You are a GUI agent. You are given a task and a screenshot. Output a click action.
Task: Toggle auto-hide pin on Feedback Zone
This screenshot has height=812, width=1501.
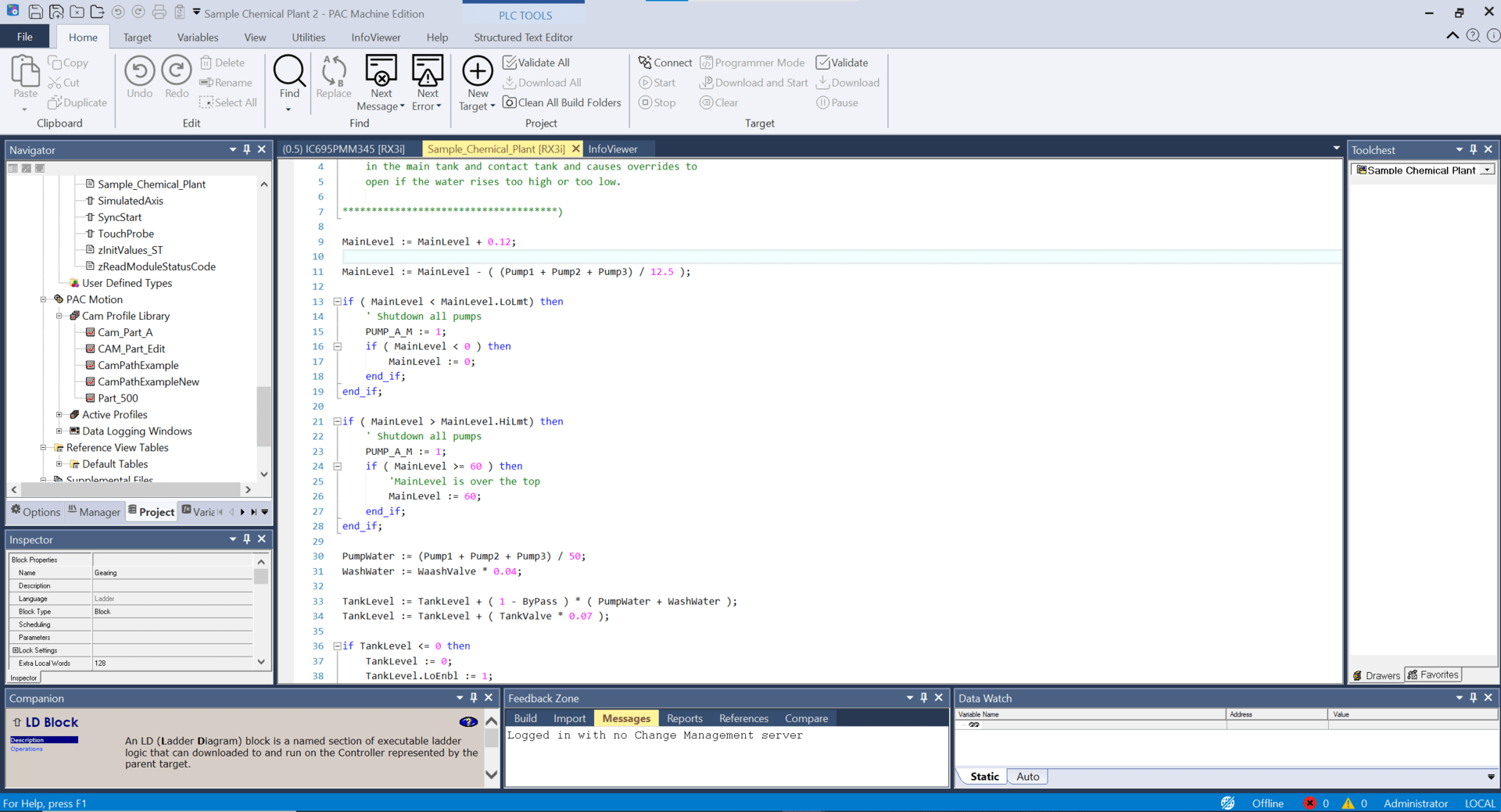pos(924,698)
